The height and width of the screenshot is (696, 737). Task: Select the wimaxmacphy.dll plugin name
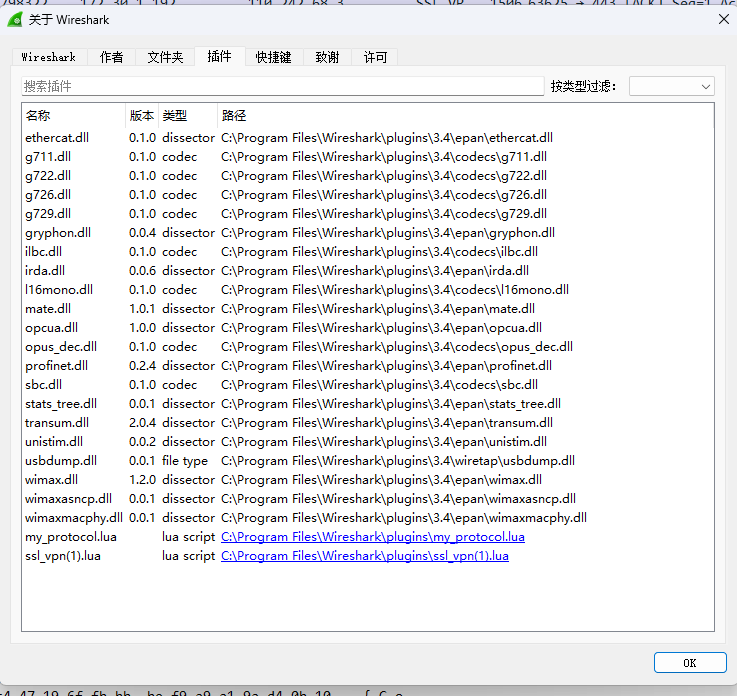click(x=74, y=518)
